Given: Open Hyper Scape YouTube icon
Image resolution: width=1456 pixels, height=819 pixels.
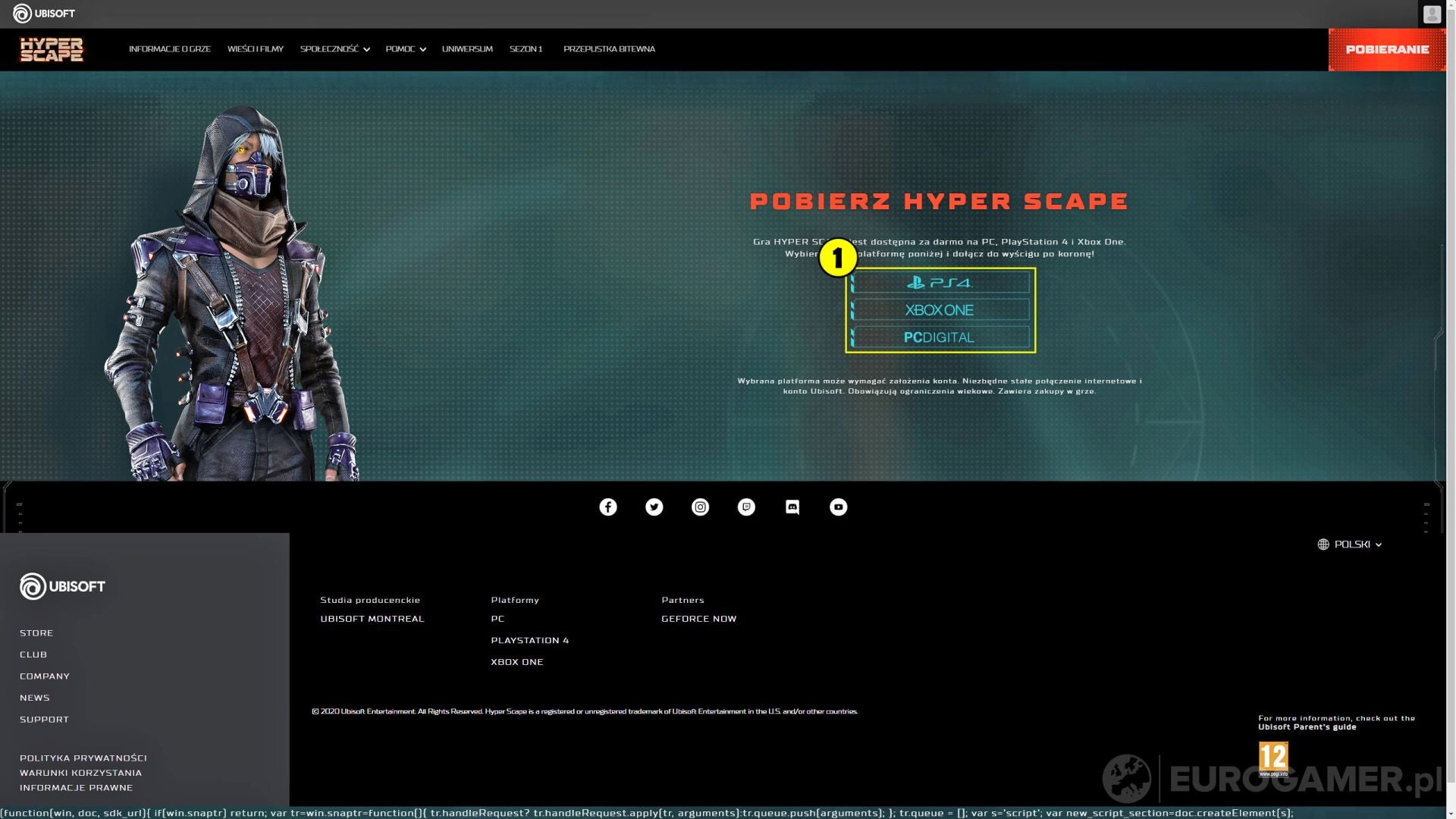Looking at the screenshot, I should click(x=839, y=507).
